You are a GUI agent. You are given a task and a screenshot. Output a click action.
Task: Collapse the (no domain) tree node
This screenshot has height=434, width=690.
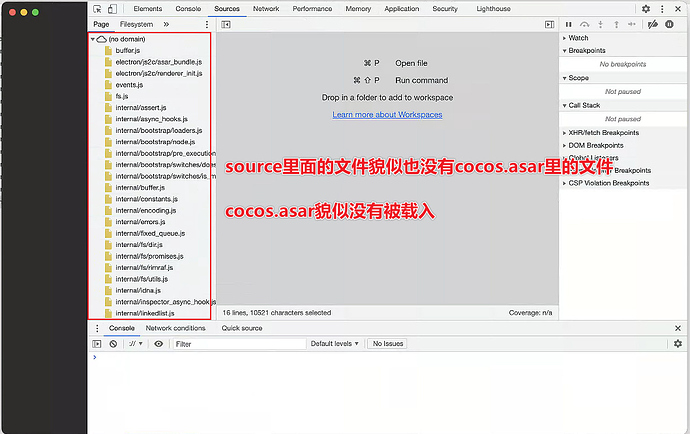(92, 39)
